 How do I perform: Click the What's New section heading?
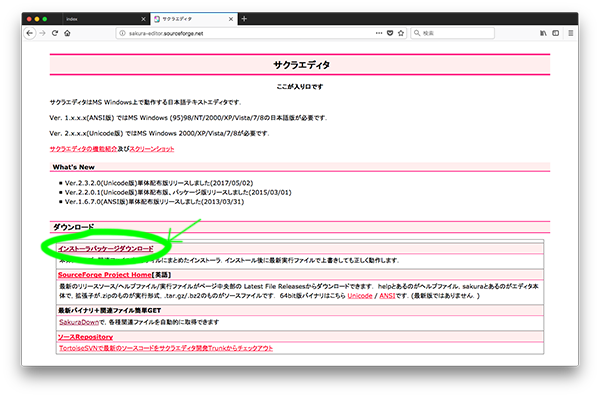point(73,167)
